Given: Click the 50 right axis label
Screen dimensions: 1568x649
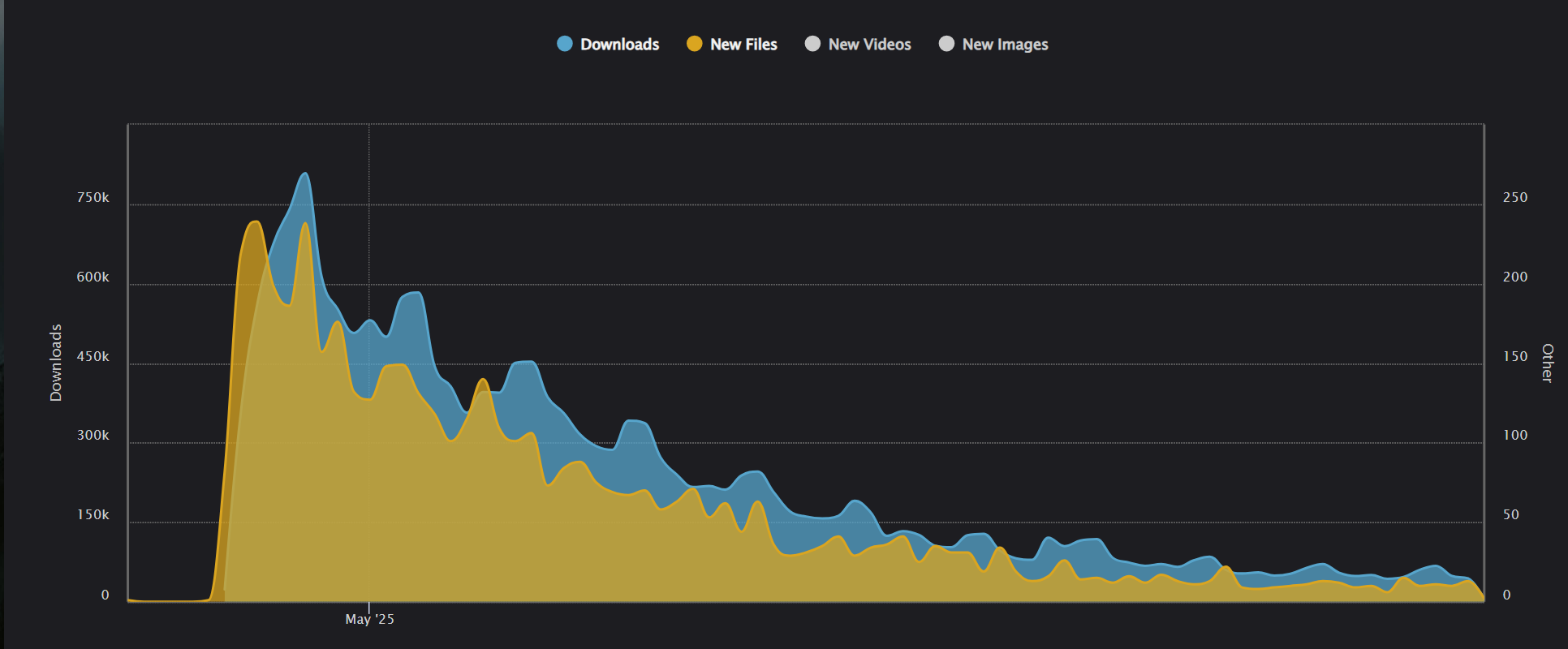Looking at the screenshot, I should (x=1510, y=515).
